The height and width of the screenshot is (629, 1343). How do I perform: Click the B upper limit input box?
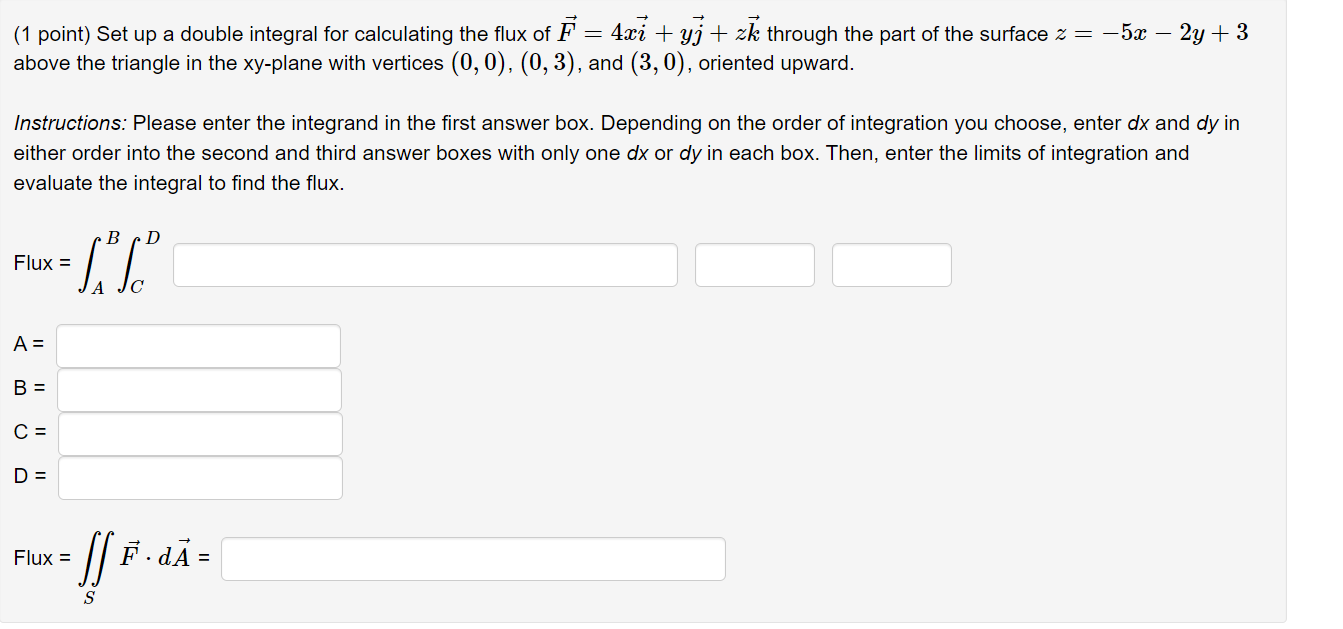tap(199, 389)
